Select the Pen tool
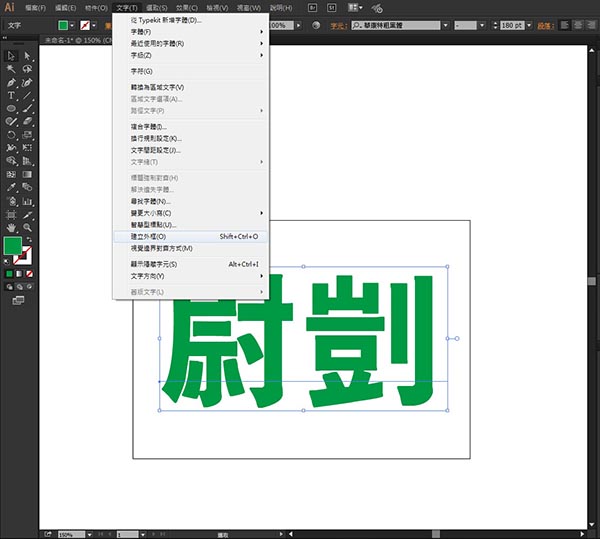Image resolution: width=600 pixels, height=539 pixels. tap(11, 82)
